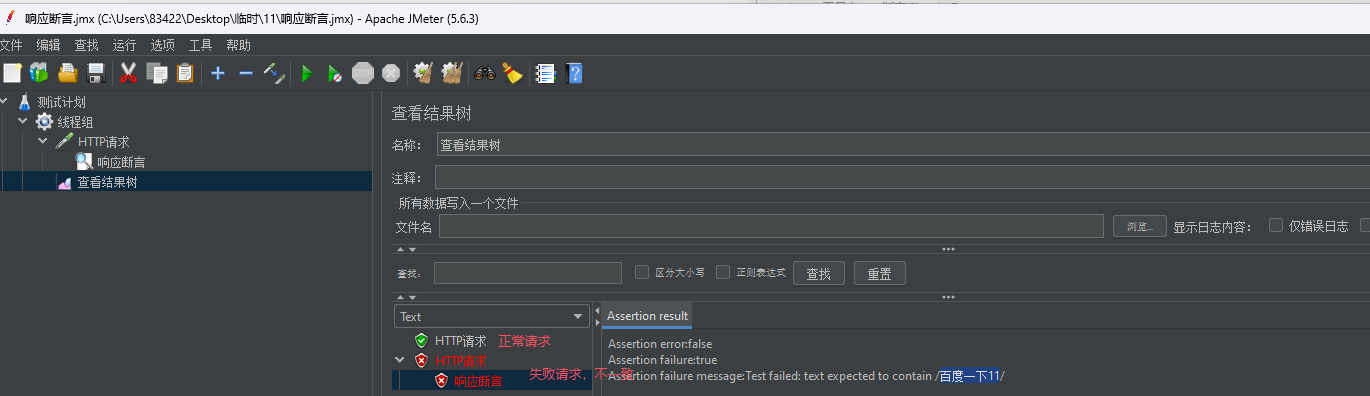Cut selection with the scissors icon
1370x396 pixels.
point(128,73)
